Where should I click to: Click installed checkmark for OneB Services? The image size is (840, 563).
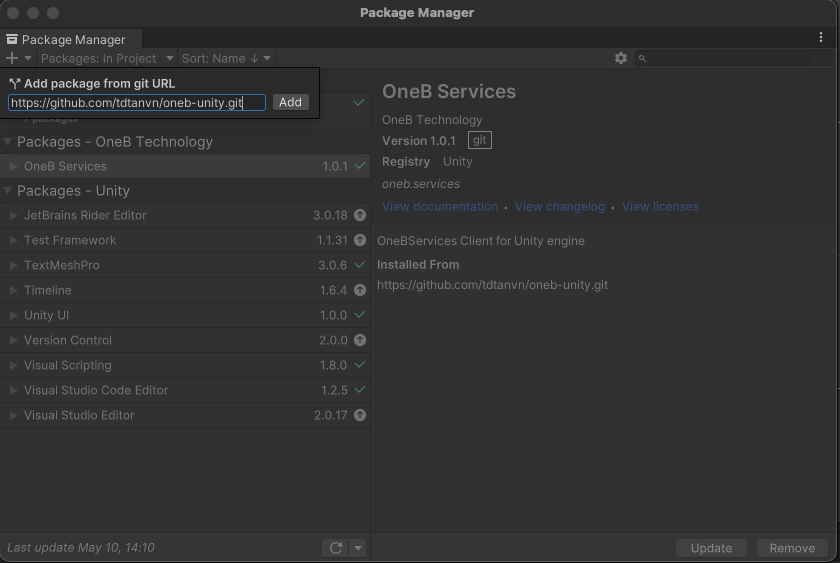(360, 166)
